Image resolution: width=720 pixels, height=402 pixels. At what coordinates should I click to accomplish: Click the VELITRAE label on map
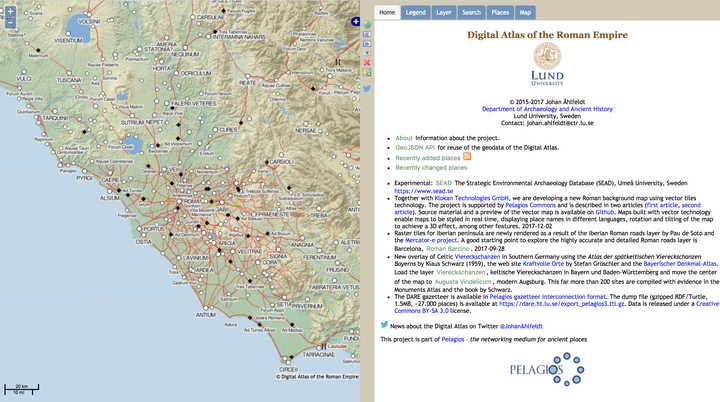(249, 252)
